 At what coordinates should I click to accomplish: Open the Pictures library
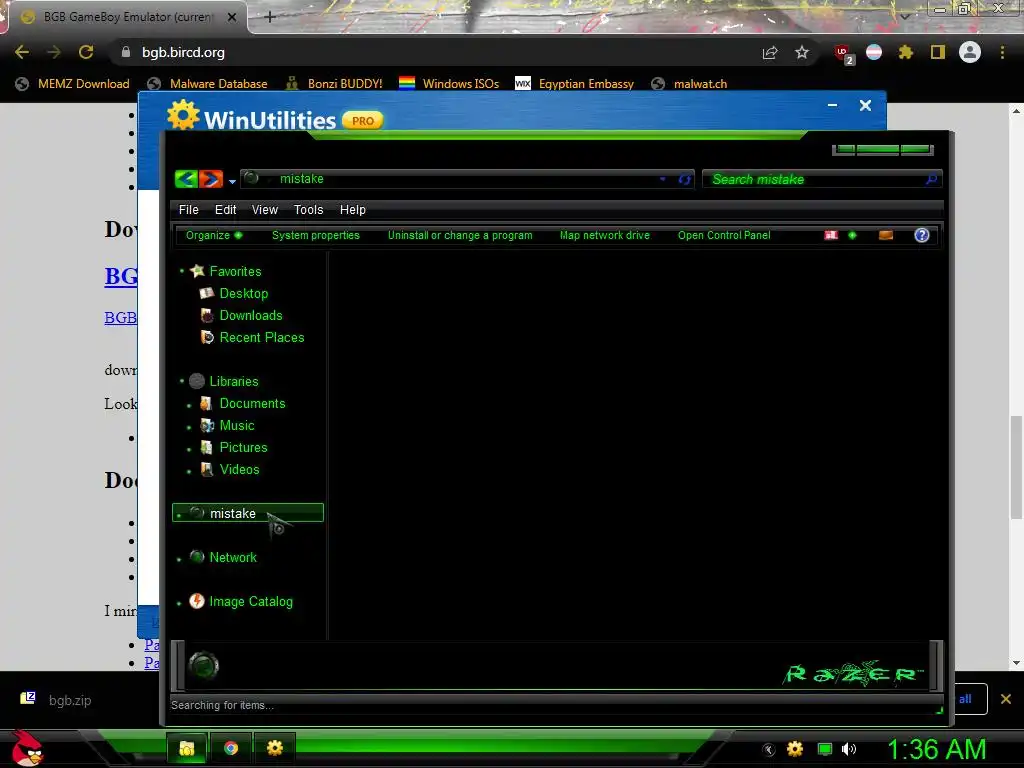click(x=244, y=447)
